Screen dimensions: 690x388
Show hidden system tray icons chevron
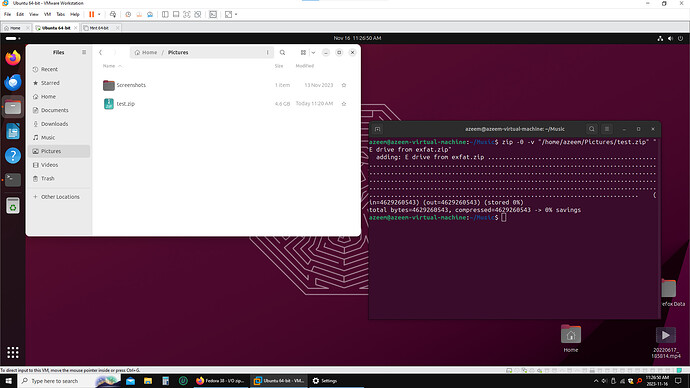[x=596, y=381]
